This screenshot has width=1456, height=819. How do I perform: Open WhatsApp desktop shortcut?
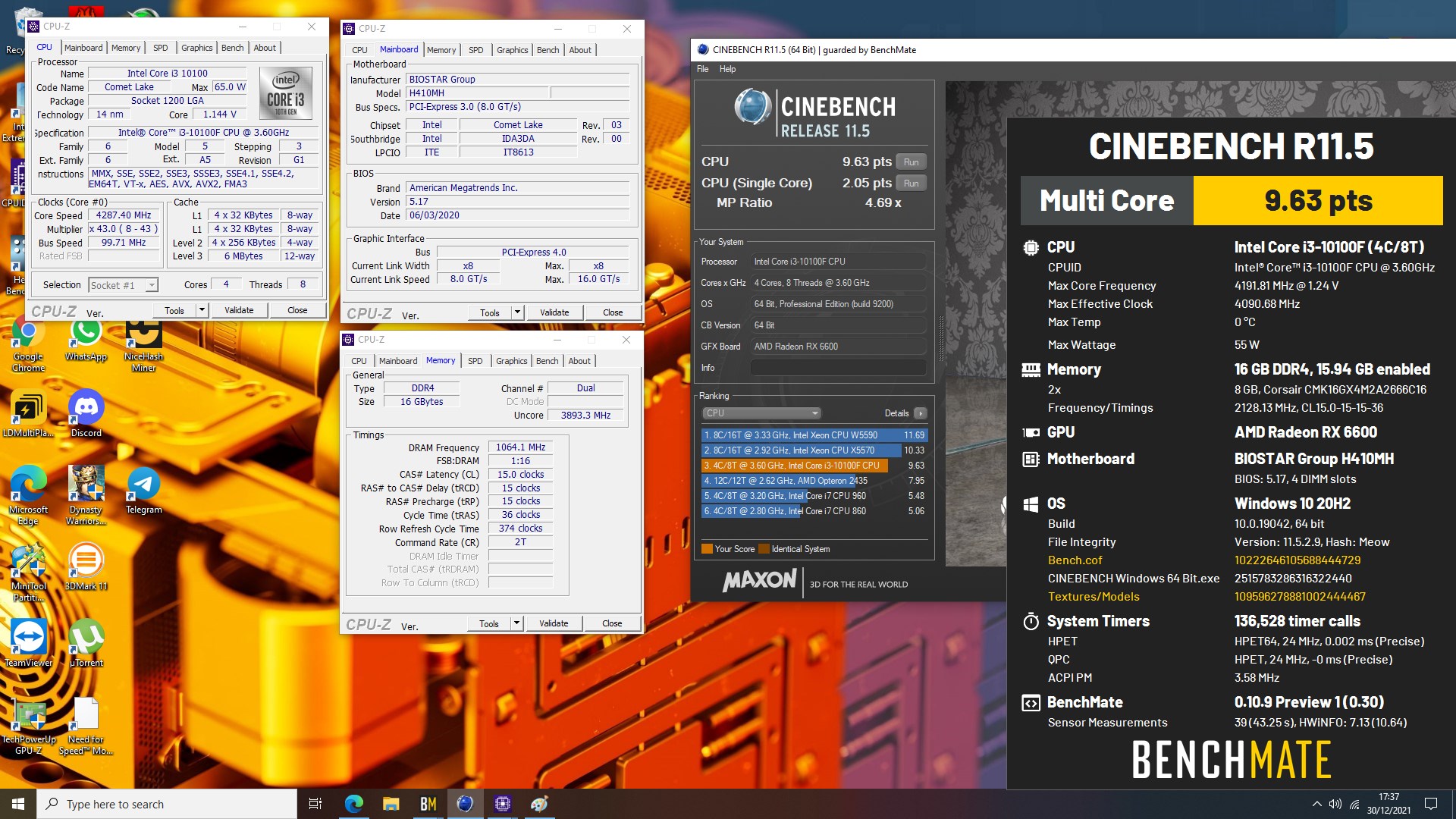point(86,340)
